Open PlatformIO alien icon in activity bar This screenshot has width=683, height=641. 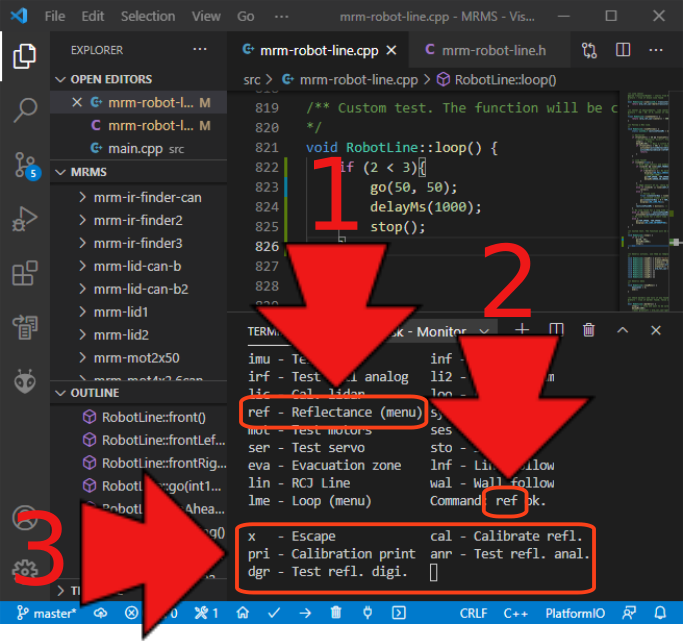coord(25,380)
